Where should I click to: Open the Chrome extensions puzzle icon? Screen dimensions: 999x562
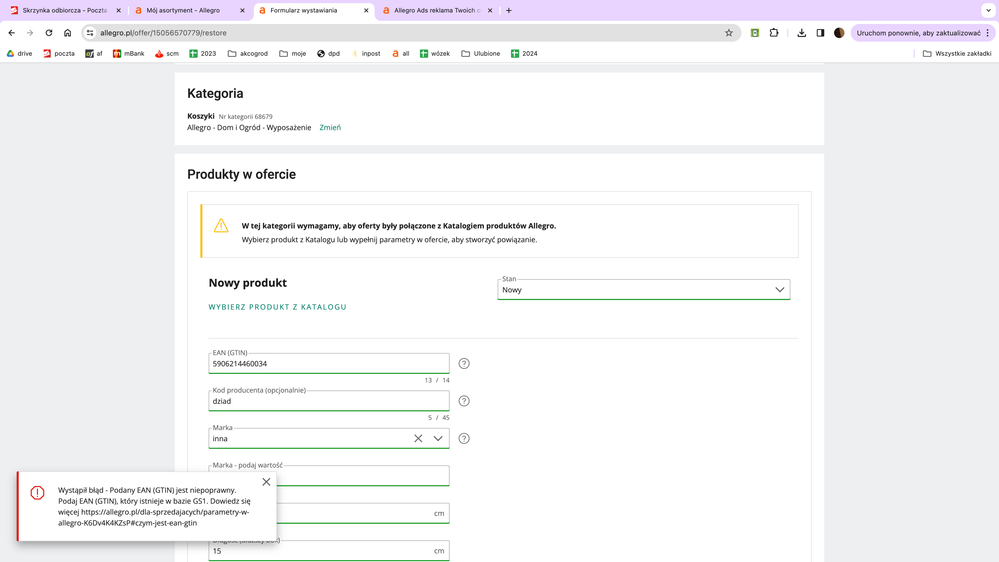pos(774,33)
